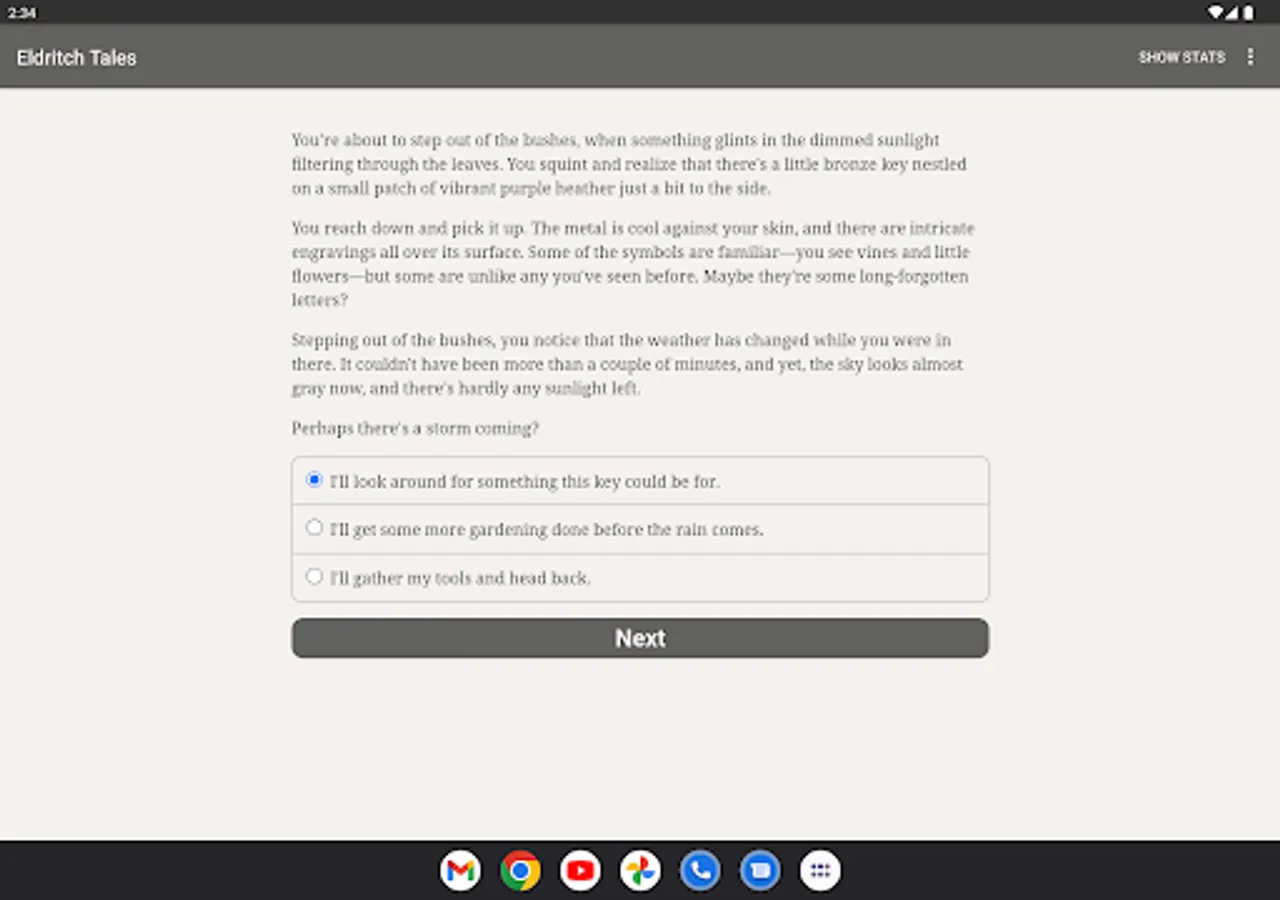Viewport: 1280px width, 900px height.
Task: Open Gmail from the dock
Action: (460, 870)
